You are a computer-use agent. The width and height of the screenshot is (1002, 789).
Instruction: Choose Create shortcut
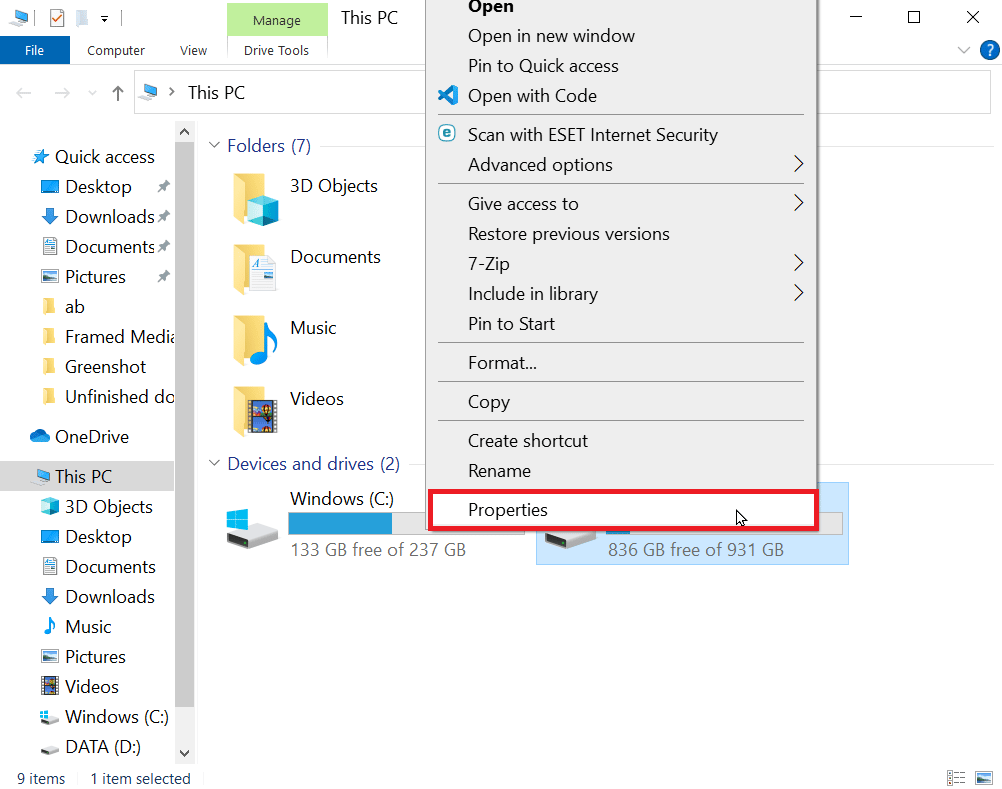[x=528, y=441]
